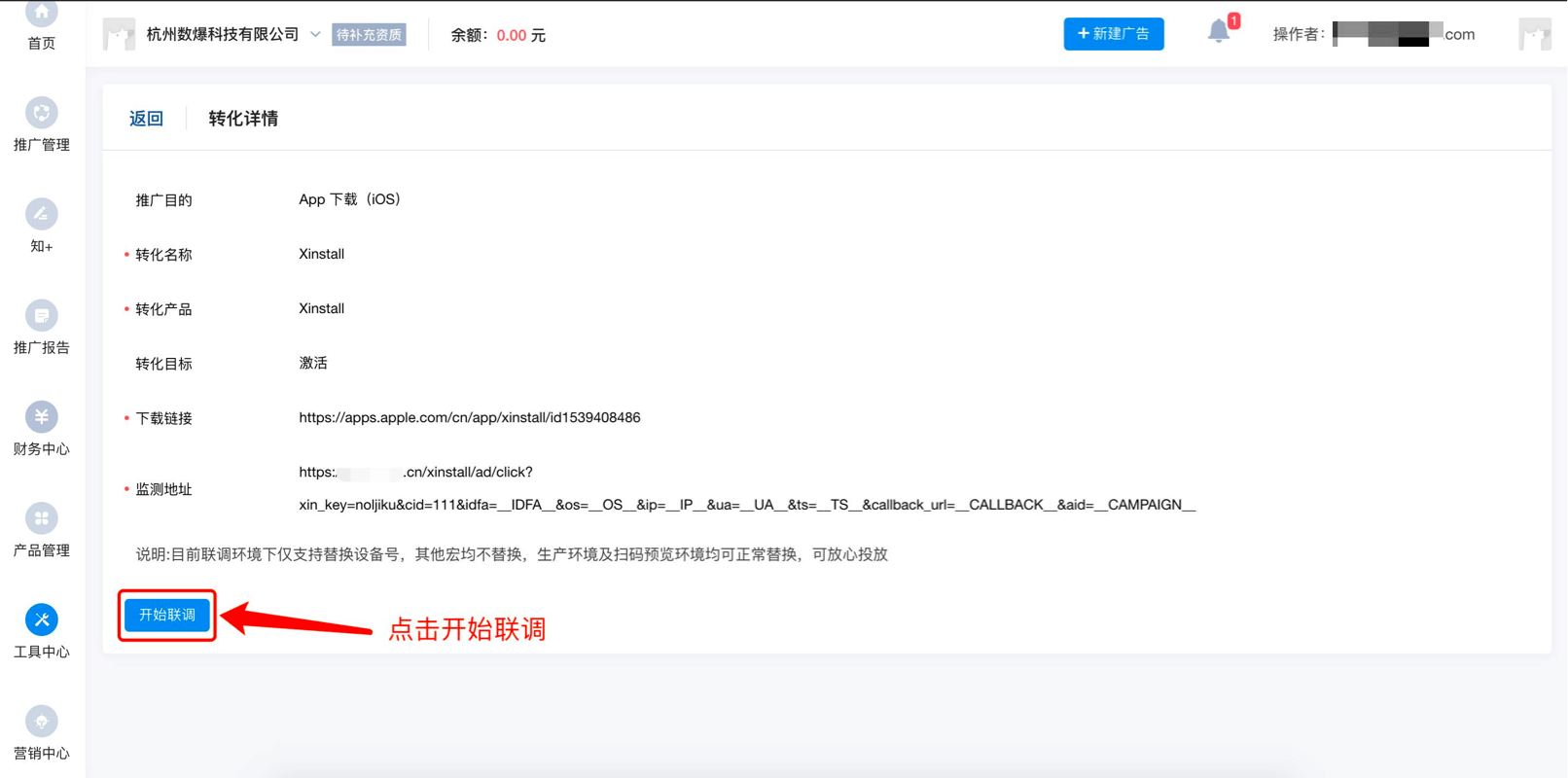1568x778 pixels.
Task: Open 工具中心 tools icon
Action: [x=41, y=619]
